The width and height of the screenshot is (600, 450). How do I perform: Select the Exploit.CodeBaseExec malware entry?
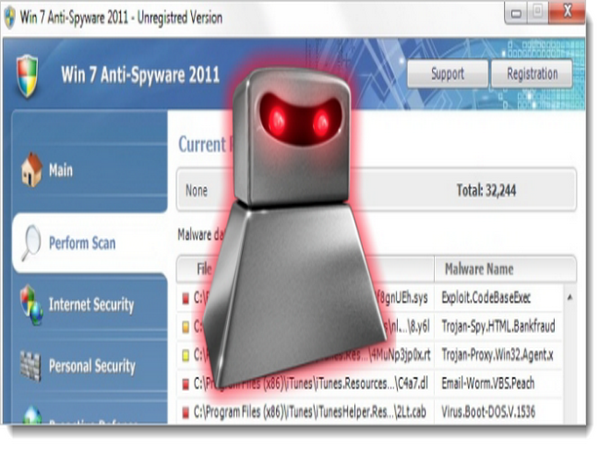click(x=486, y=297)
